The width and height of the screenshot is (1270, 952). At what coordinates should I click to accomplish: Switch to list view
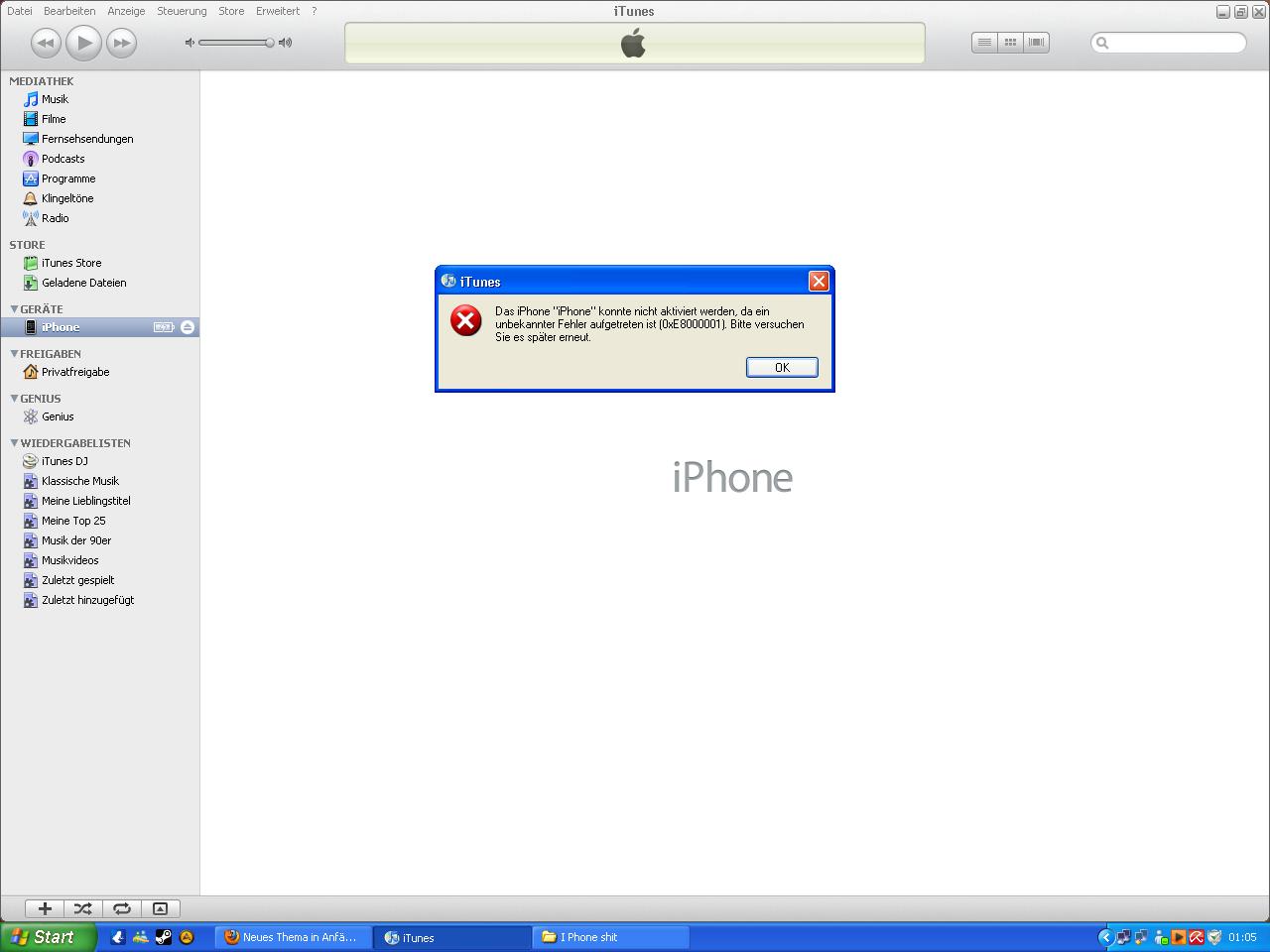(984, 43)
